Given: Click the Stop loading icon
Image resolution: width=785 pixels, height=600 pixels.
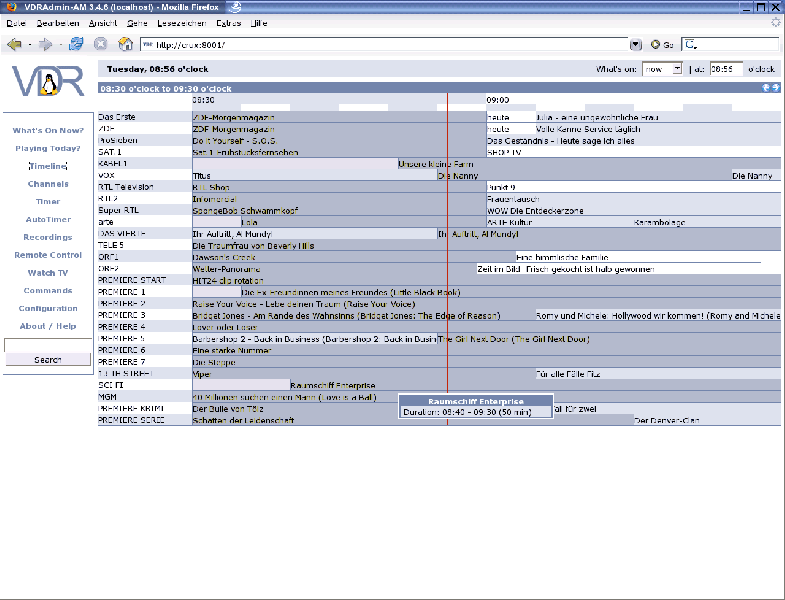Looking at the screenshot, I should tap(100, 44).
